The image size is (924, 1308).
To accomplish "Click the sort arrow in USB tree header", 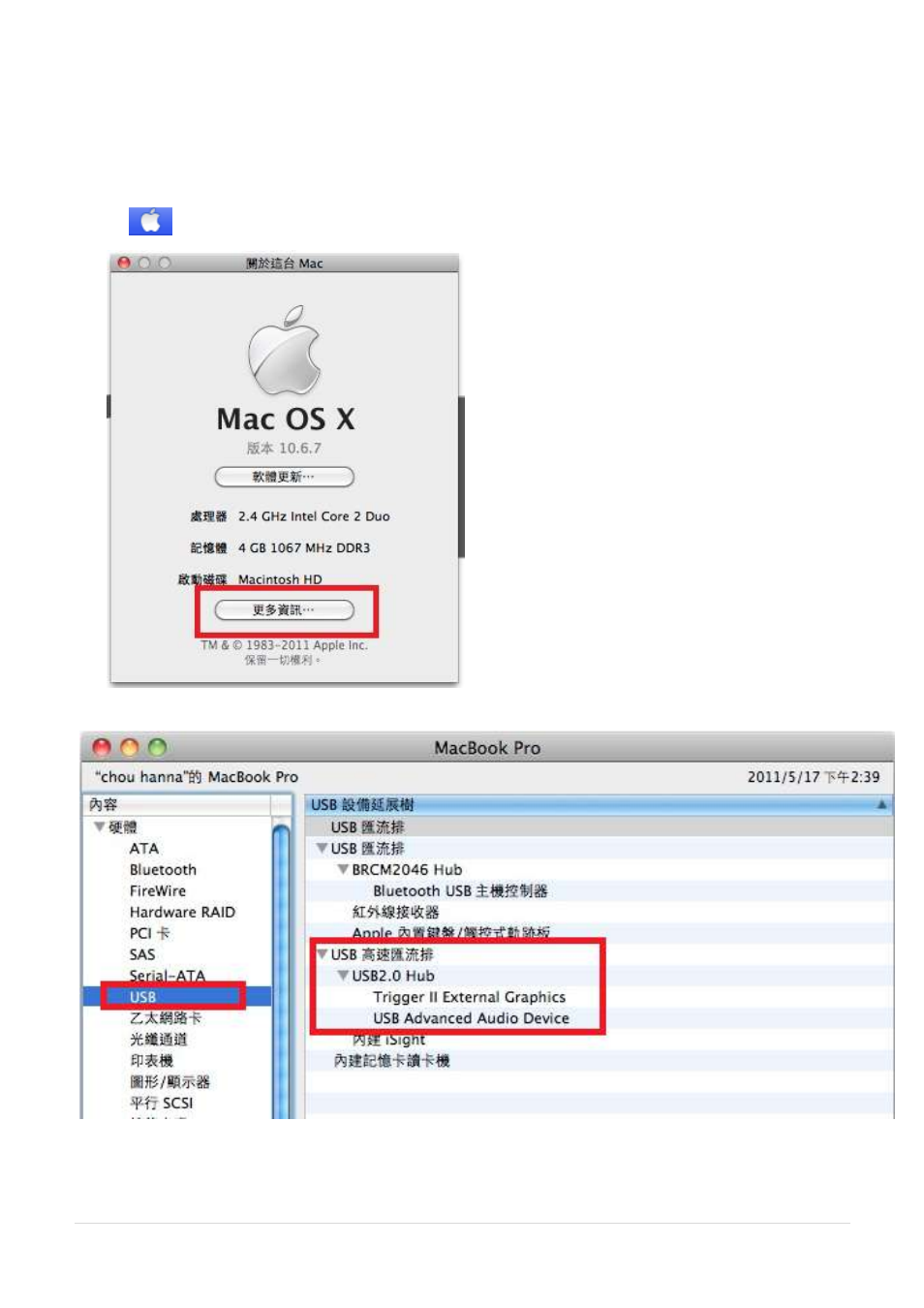I will point(881,804).
